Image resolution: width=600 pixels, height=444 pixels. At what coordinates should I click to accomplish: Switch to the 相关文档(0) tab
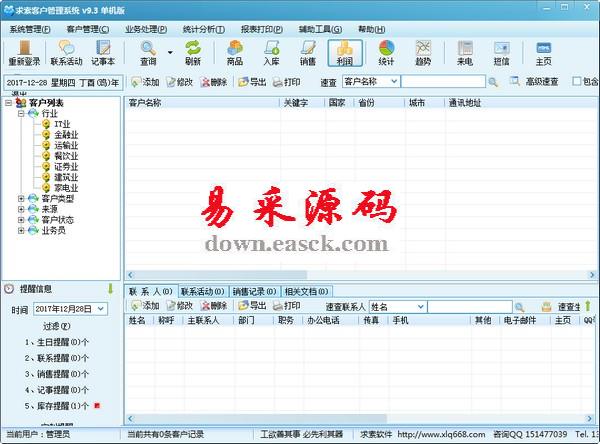click(x=307, y=292)
